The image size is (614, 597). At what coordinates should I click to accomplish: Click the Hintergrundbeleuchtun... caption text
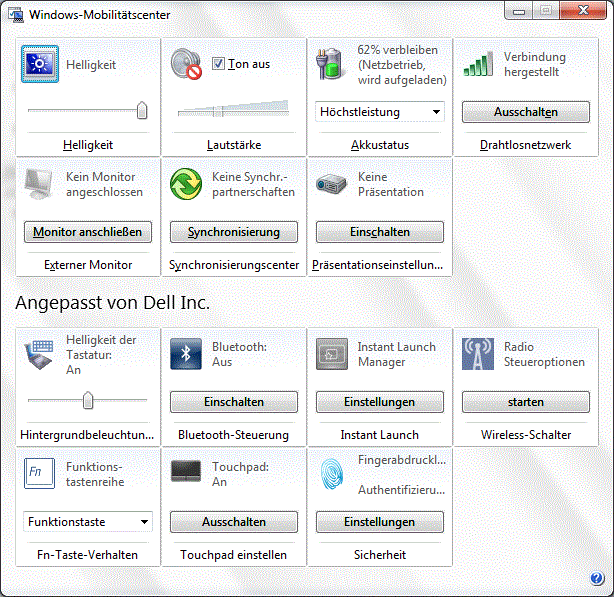[x=87, y=435]
